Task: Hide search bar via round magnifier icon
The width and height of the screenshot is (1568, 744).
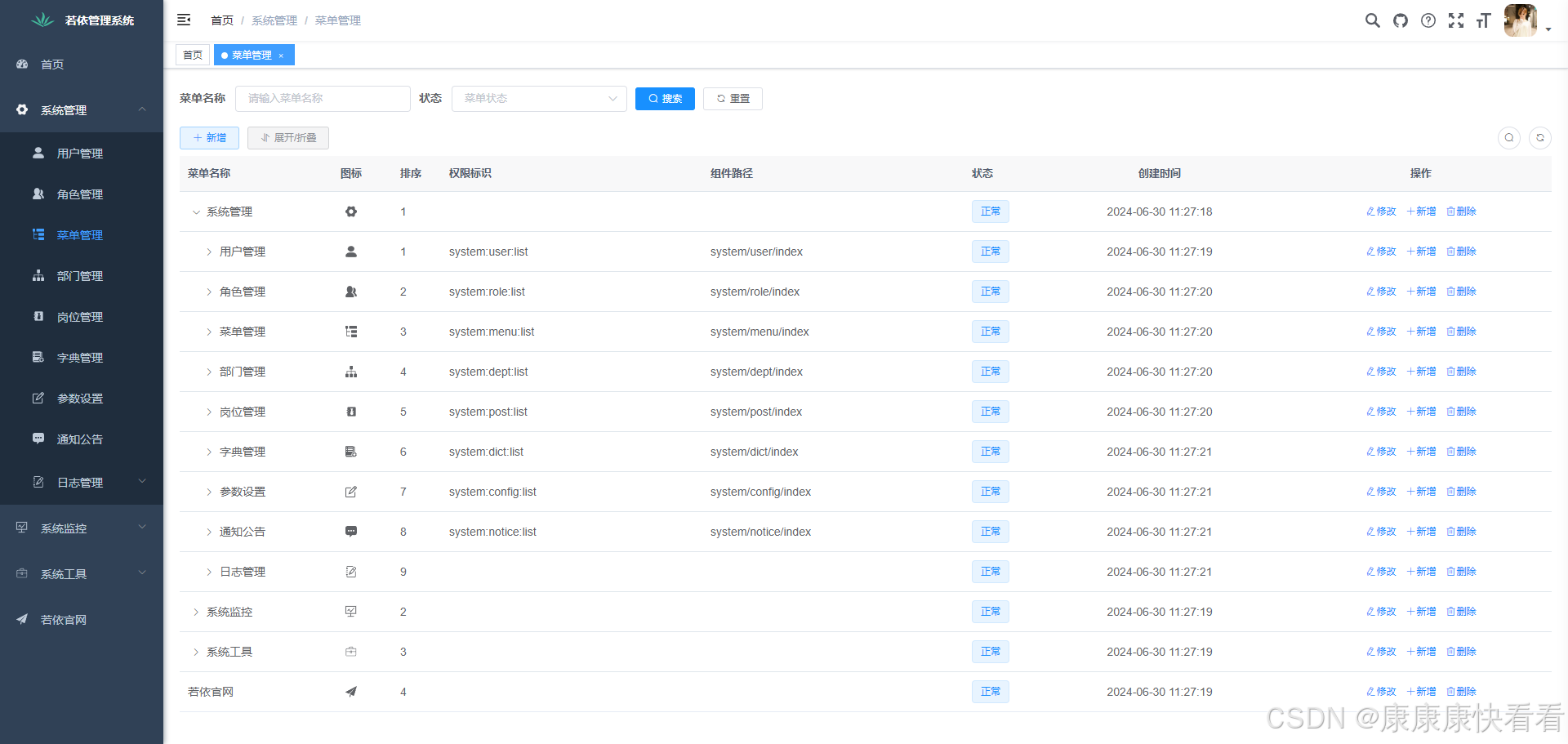Action: 1509,138
